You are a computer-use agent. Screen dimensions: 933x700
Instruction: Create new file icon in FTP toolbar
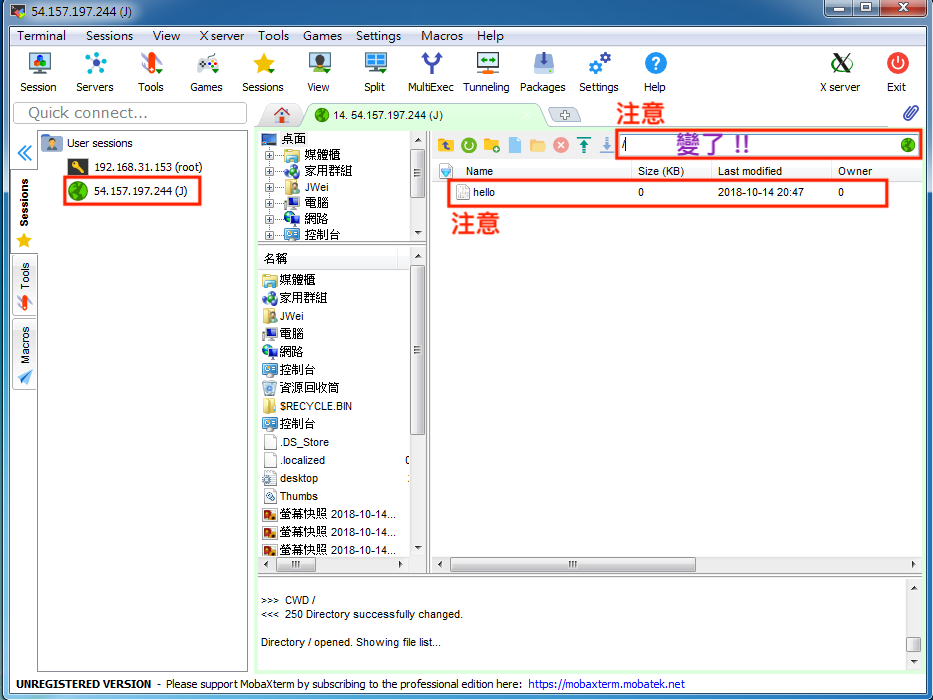pyautogui.click(x=515, y=145)
